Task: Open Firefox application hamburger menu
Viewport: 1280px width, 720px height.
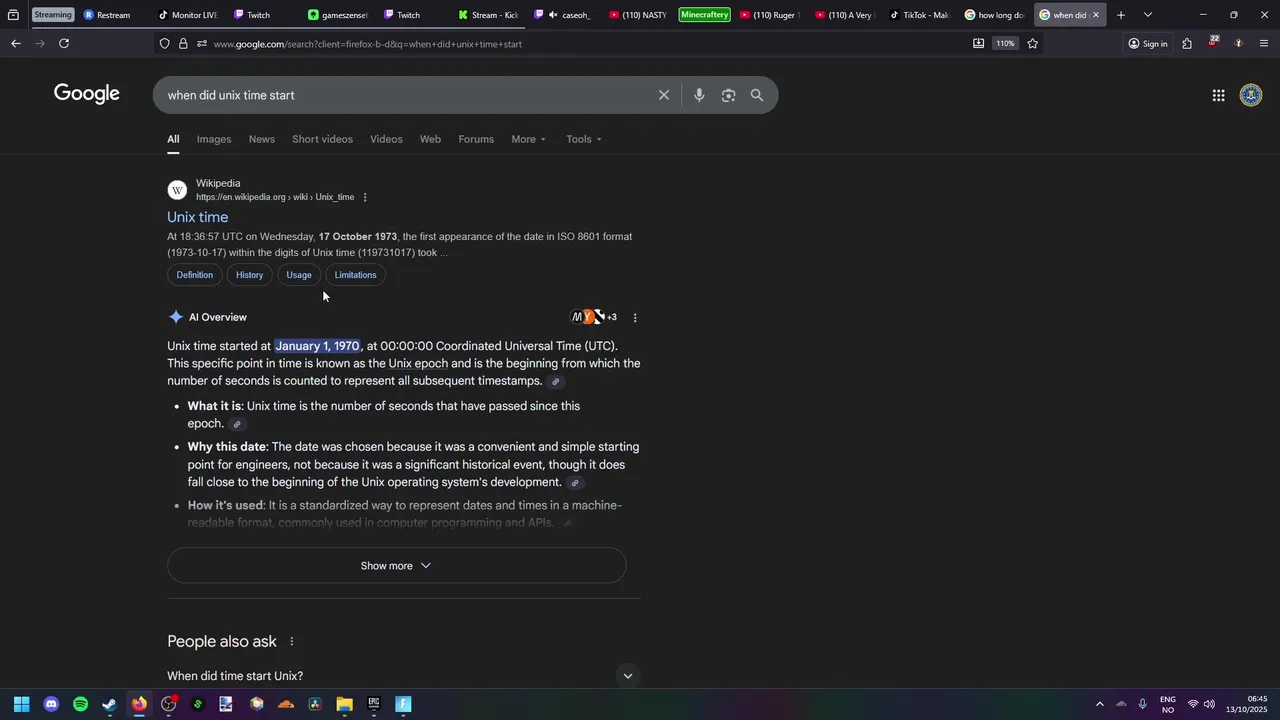Action: (x=1264, y=43)
